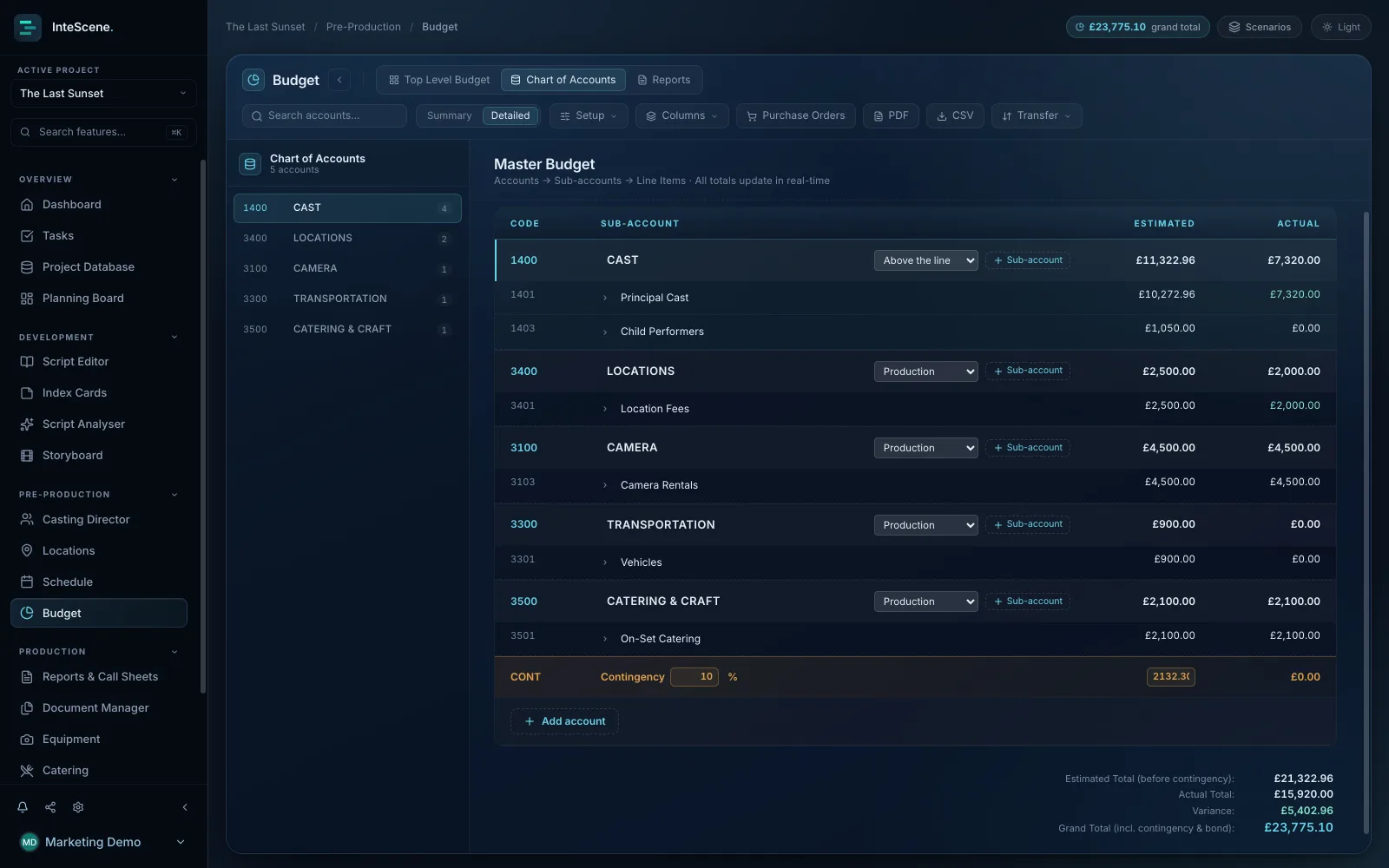Open the Marketing Demo user menu
The width and height of the screenshot is (1389, 868).
tap(103, 842)
